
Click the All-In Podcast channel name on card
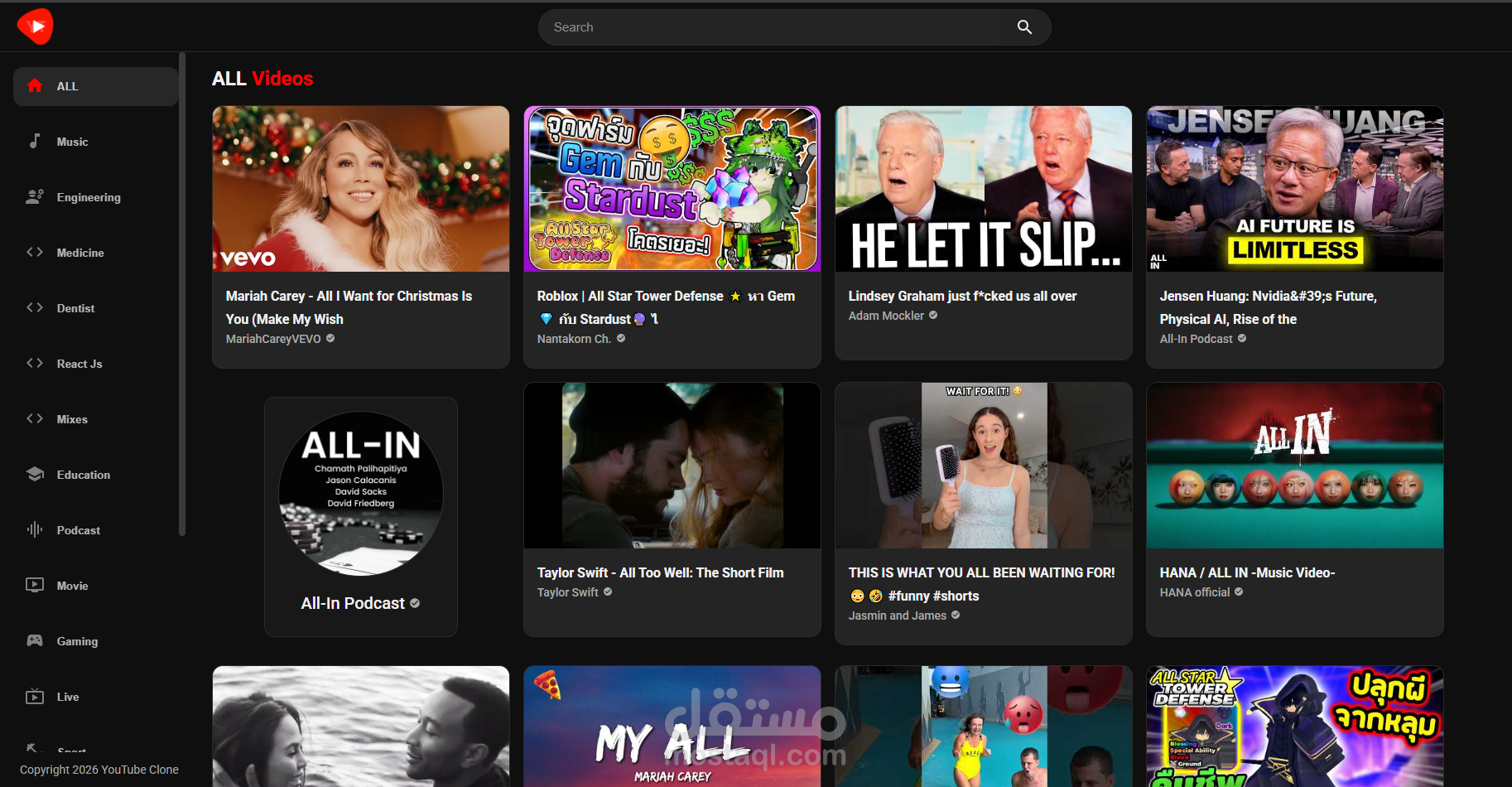tap(353, 603)
